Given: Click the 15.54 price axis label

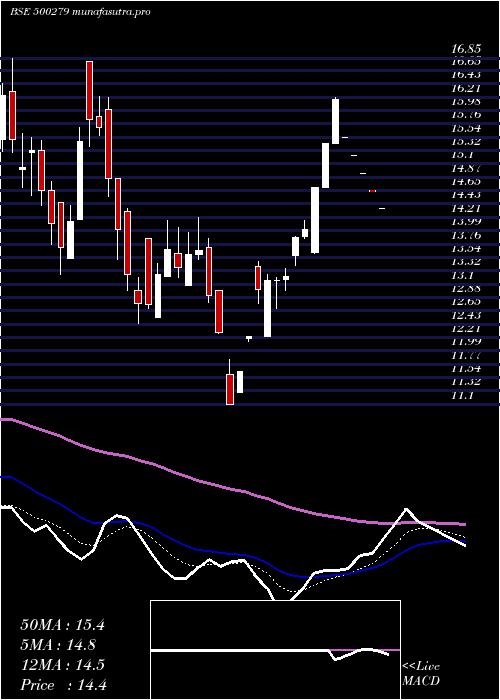Looking at the screenshot, I should (x=466, y=128).
